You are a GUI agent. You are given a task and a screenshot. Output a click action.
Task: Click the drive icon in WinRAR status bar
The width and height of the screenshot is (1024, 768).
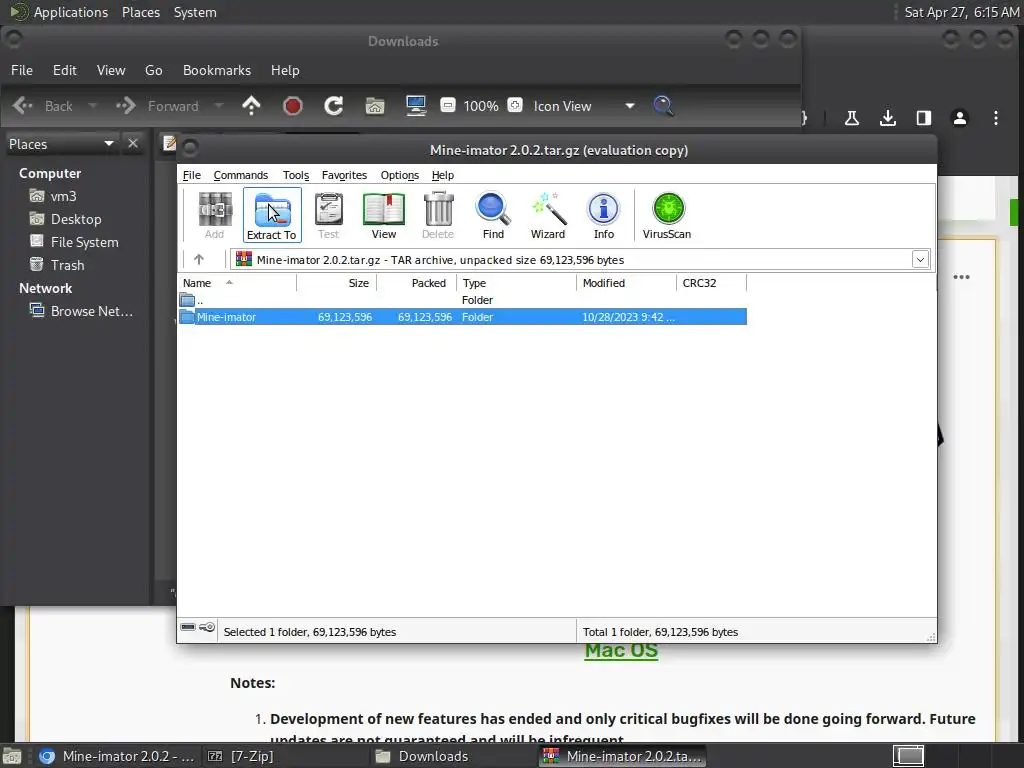tap(188, 627)
